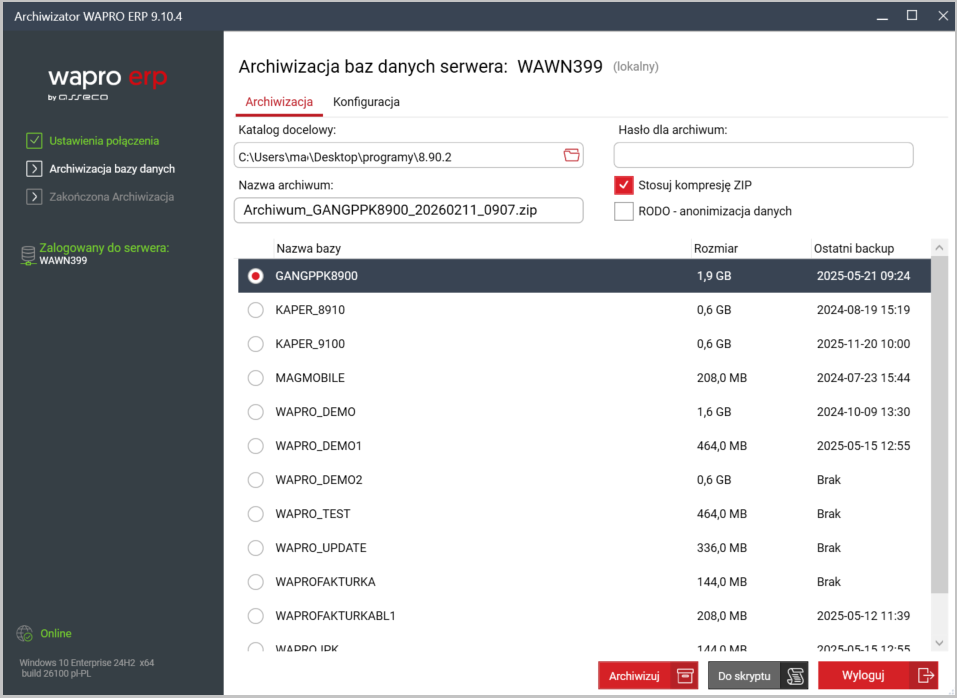Expand the Zakończona Archiwizacja step

(34, 197)
